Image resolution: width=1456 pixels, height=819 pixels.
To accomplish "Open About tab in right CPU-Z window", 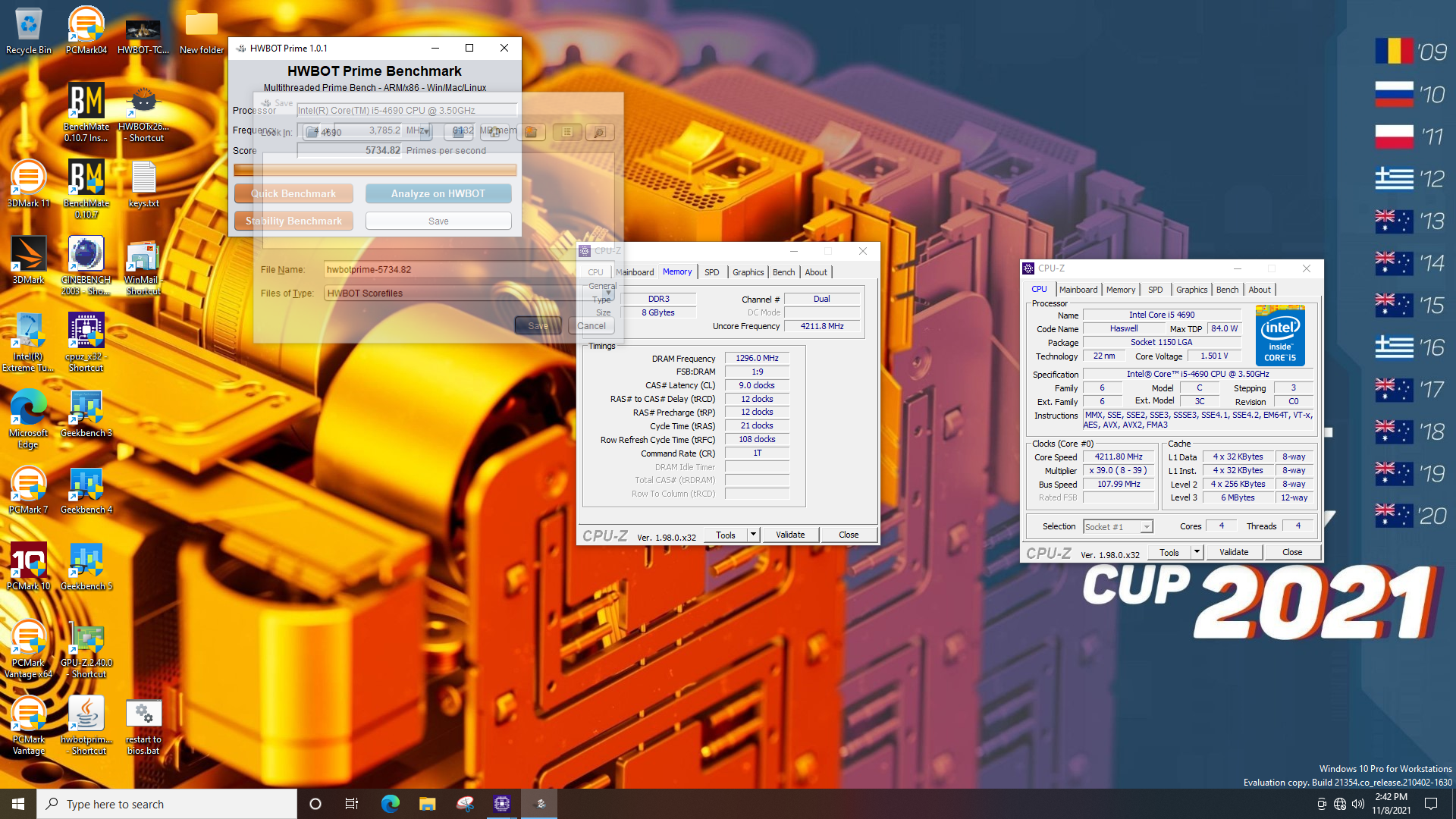I will click(x=1259, y=290).
